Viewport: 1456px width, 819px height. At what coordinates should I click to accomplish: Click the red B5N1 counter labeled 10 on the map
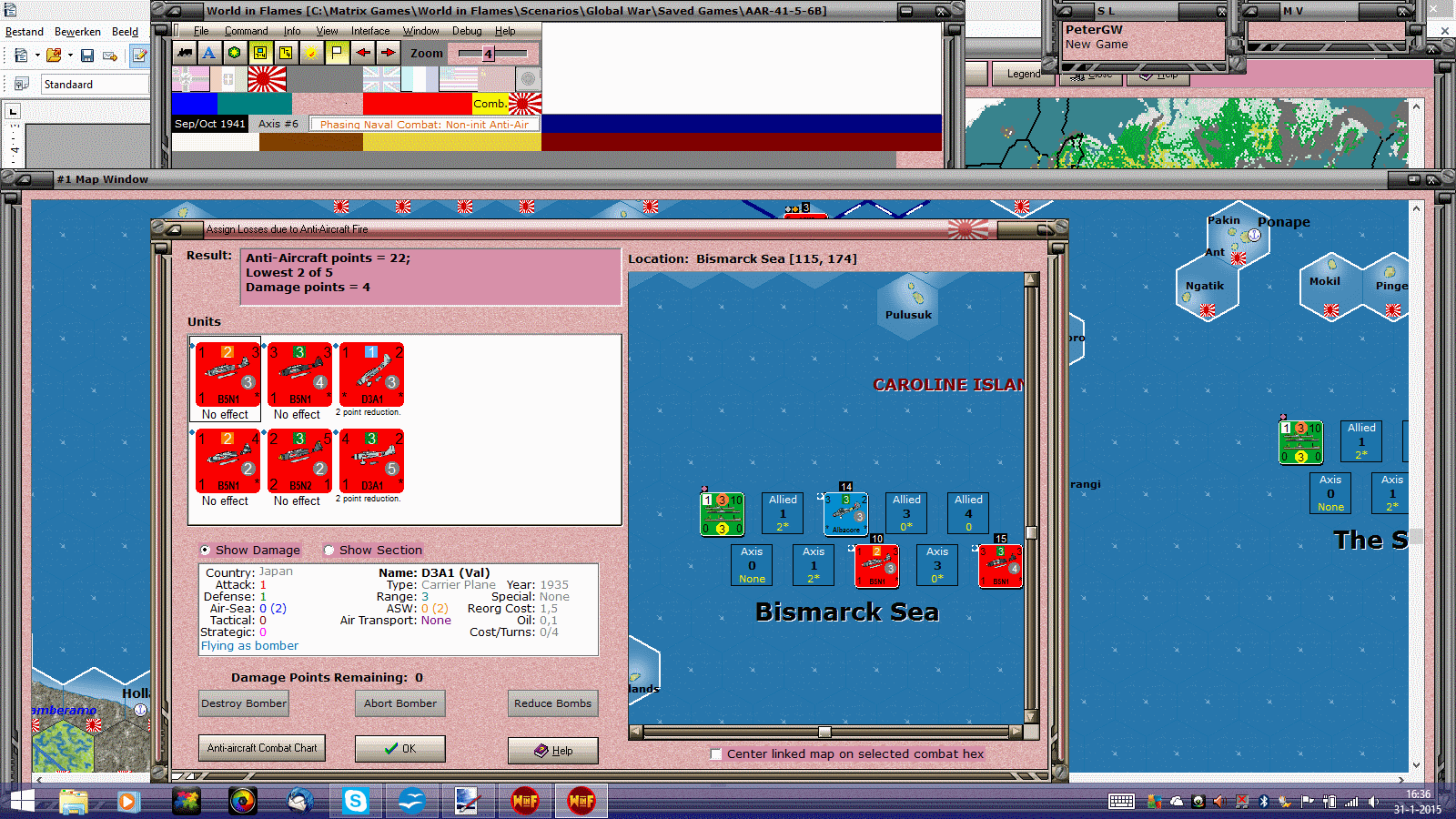[876, 566]
